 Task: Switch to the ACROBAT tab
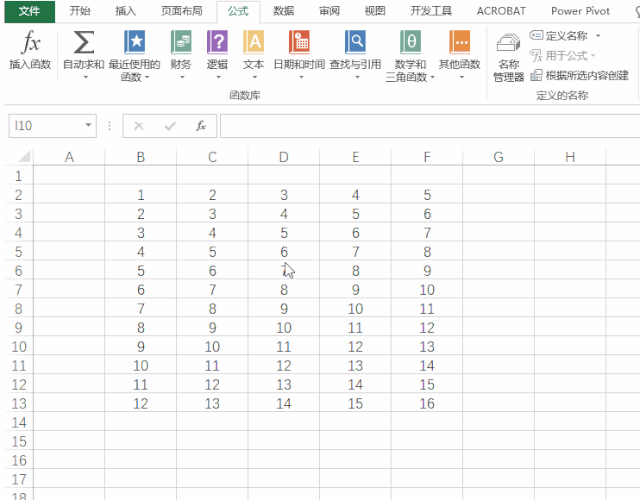[x=501, y=11]
